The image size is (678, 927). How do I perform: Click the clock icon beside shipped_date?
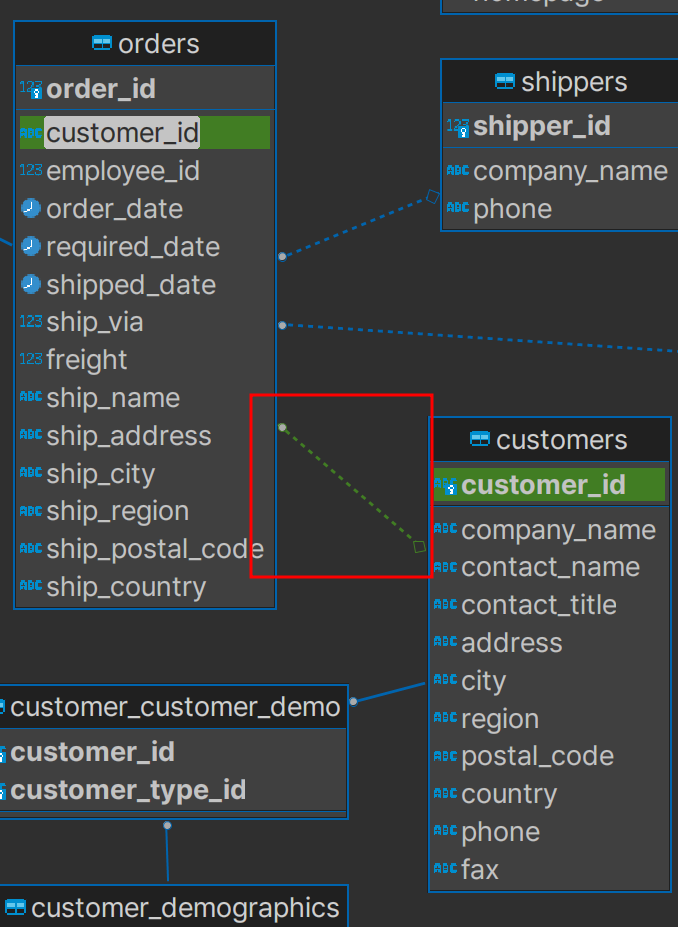pyautogui.click(x=31, y=284)
